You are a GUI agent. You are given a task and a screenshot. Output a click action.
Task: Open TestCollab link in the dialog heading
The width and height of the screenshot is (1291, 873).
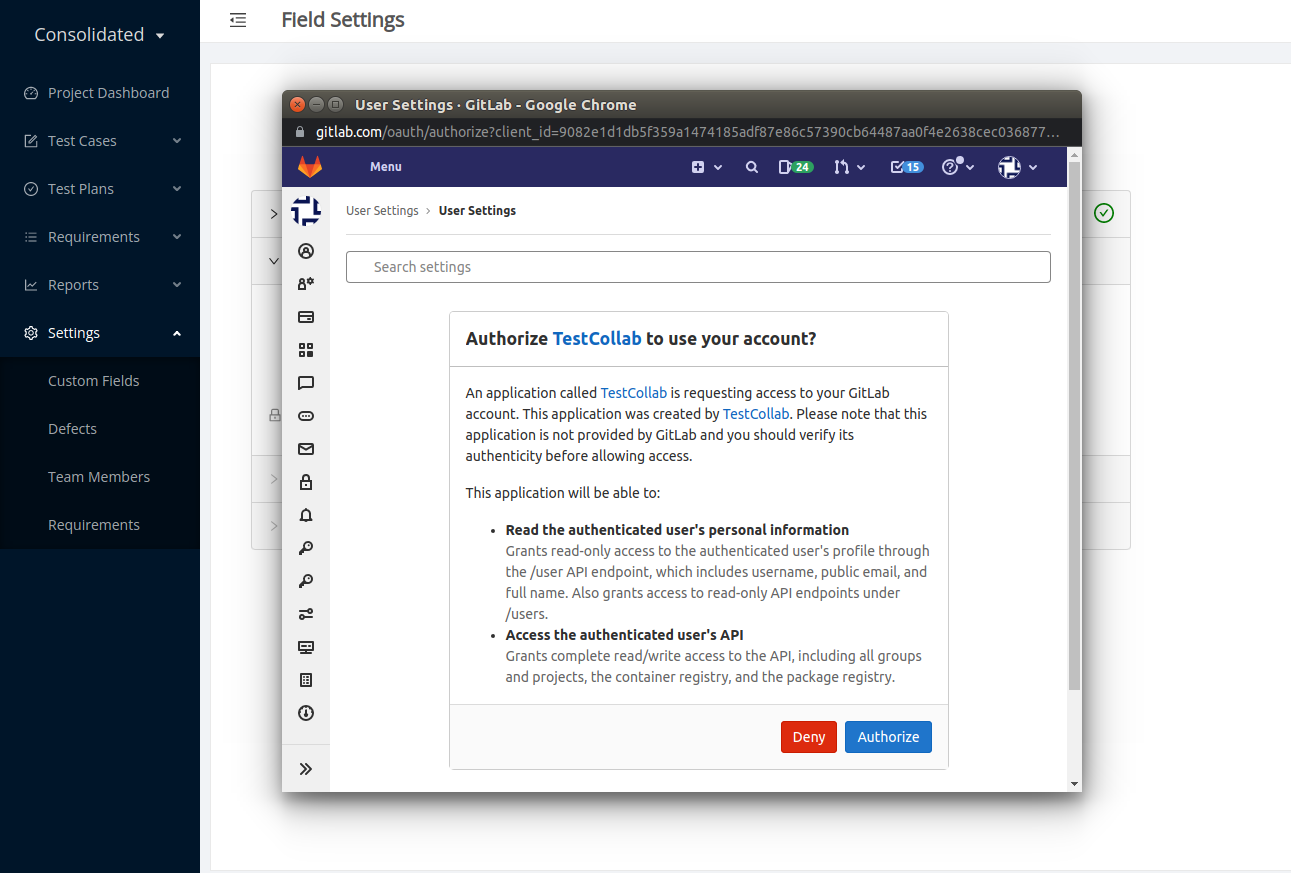[x=597, y=339]
